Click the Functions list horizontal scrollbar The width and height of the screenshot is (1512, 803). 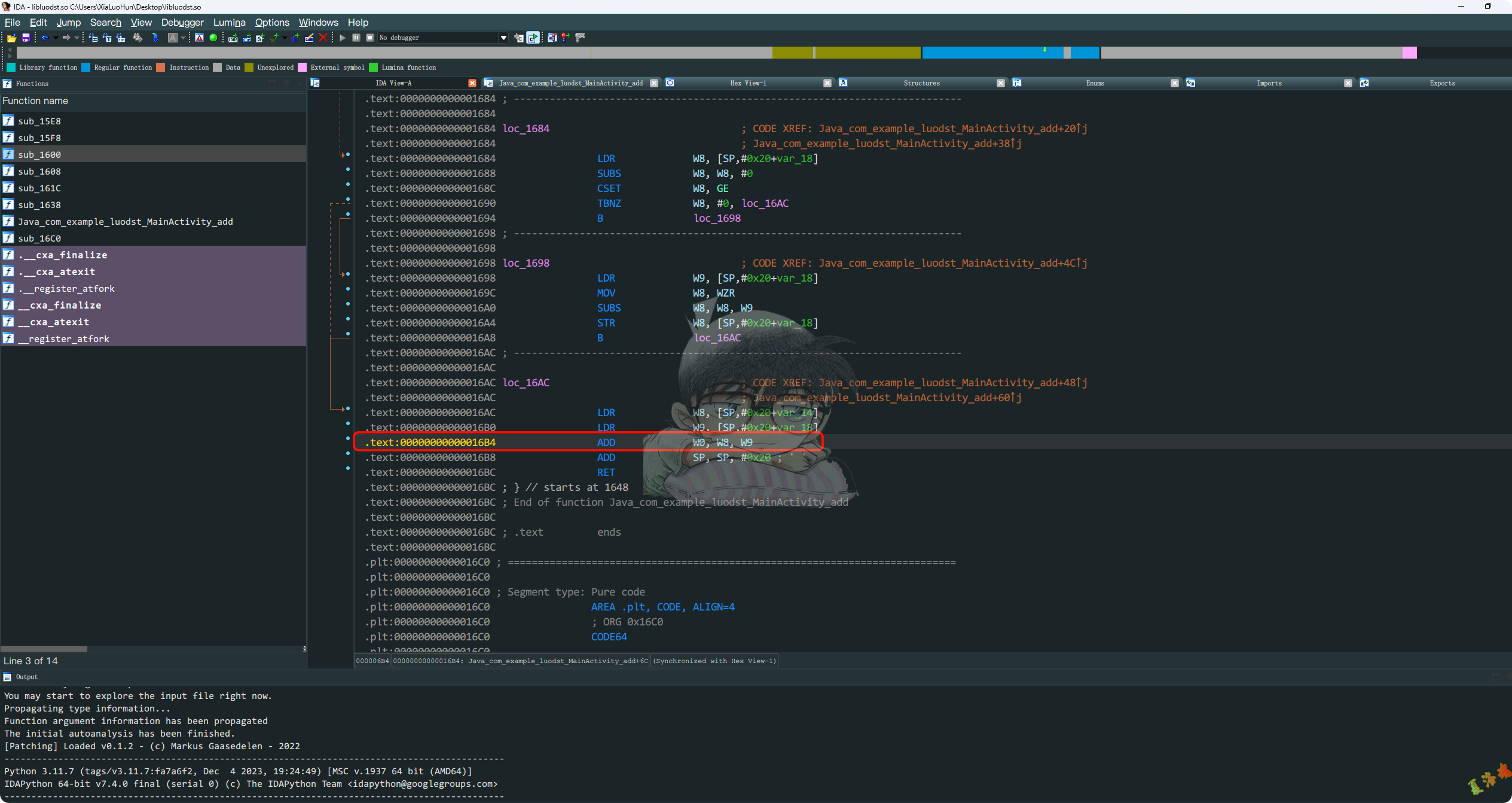44,649
